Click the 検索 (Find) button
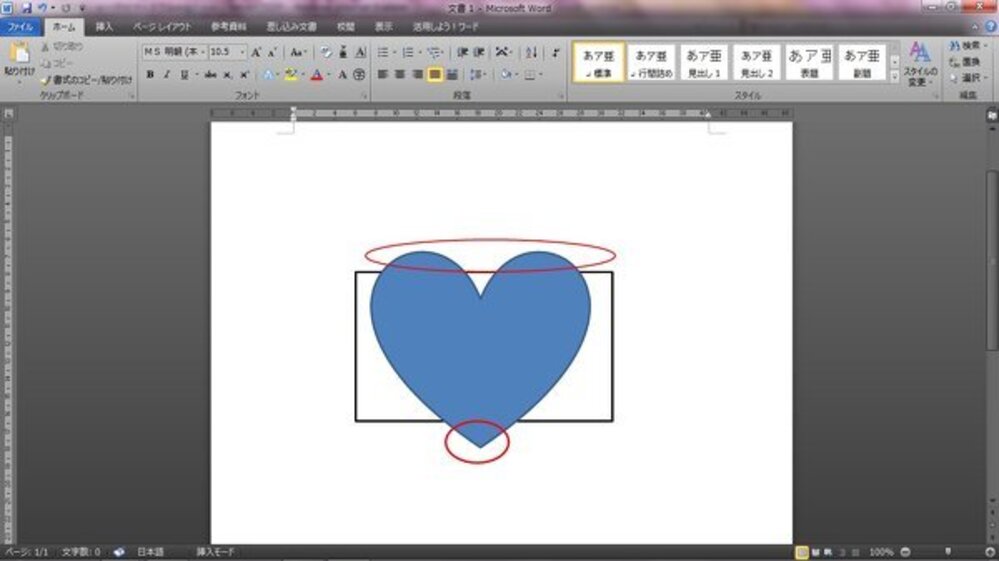Viewport: 999px width, 561px height. click(x=966, y=46)
